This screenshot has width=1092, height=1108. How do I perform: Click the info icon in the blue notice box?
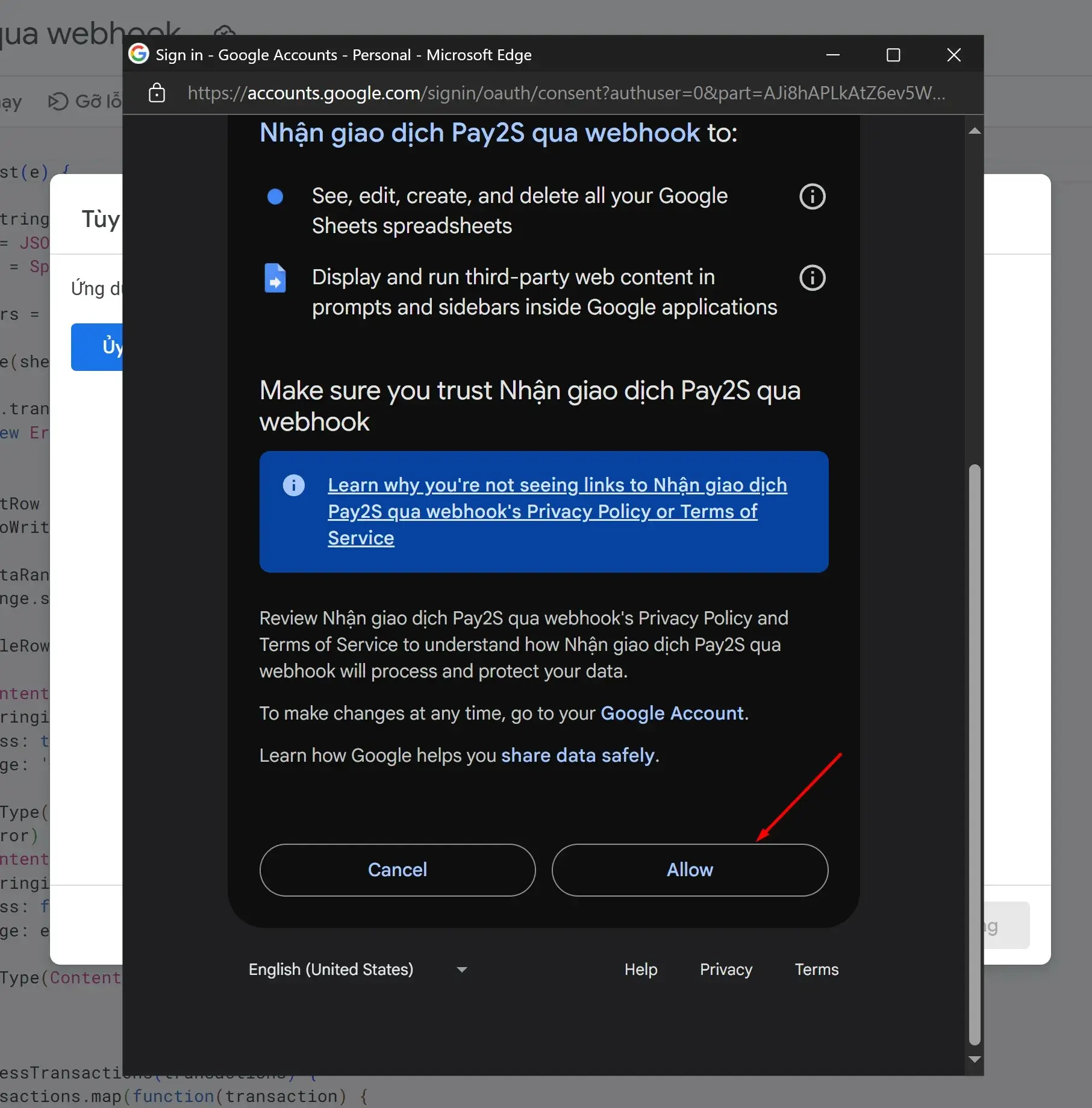coord(294,485)
